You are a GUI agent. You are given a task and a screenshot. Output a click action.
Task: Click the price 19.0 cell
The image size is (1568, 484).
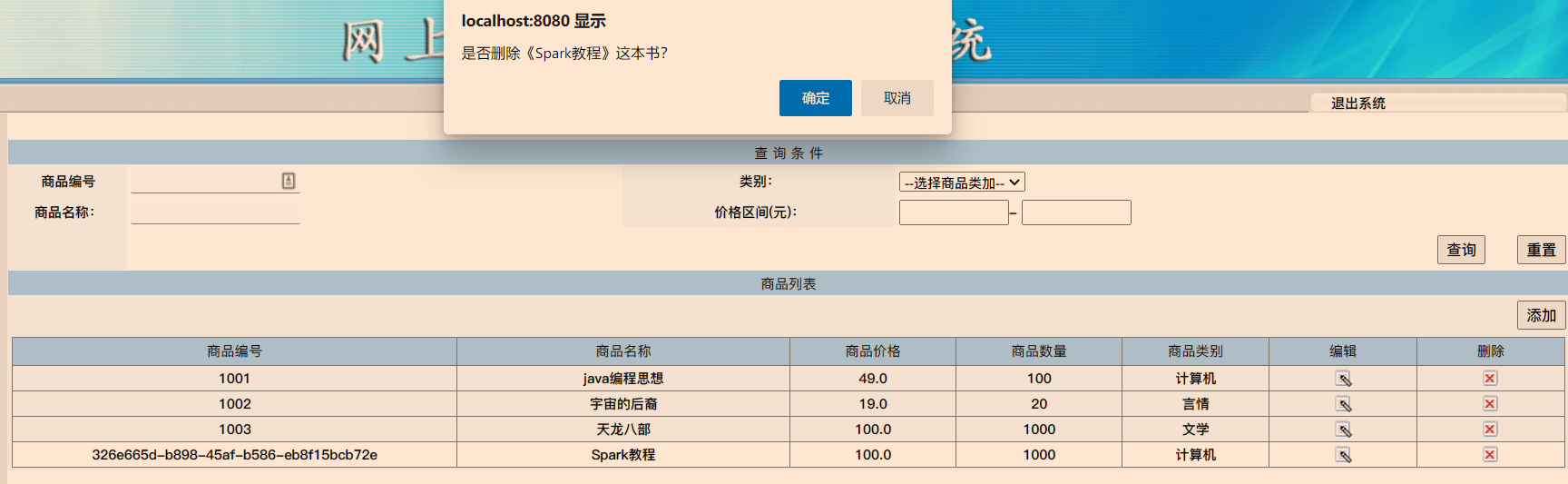pyautogui.click(x=873, y=404)
